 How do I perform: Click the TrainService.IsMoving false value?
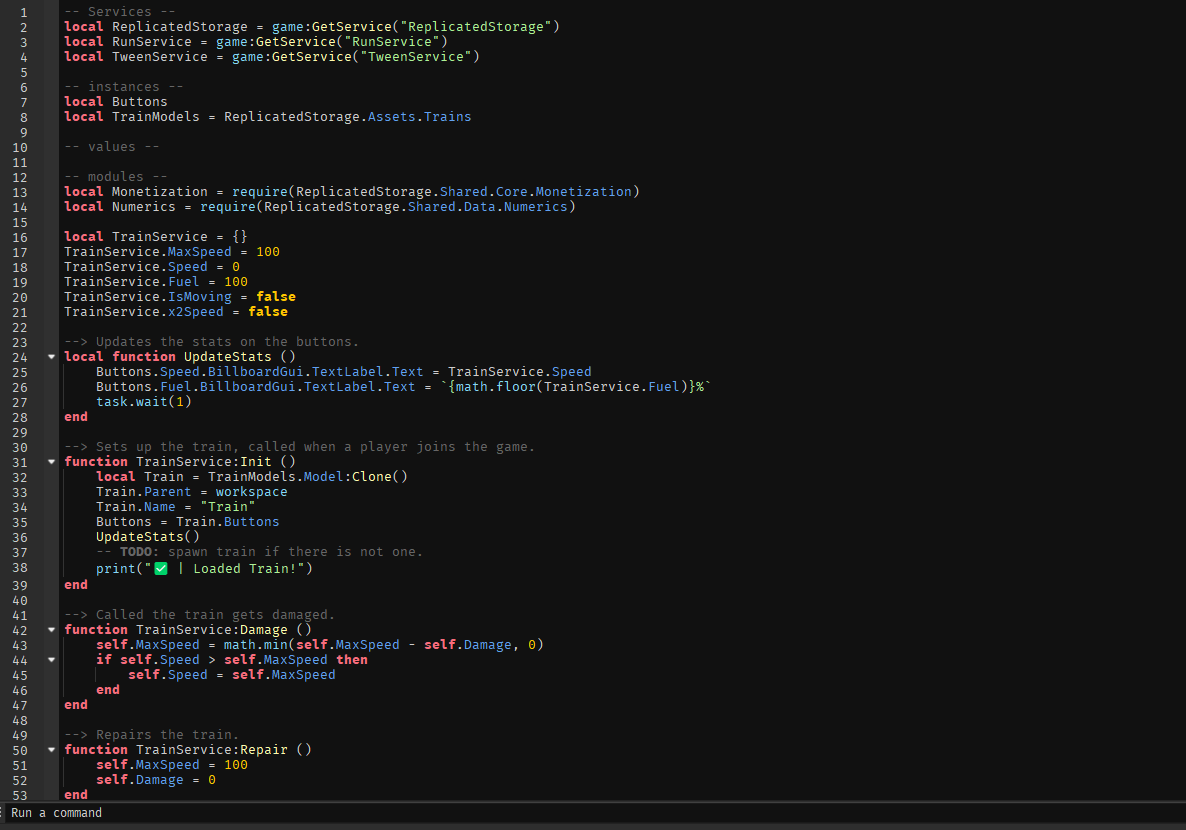(x=275, y=297)
